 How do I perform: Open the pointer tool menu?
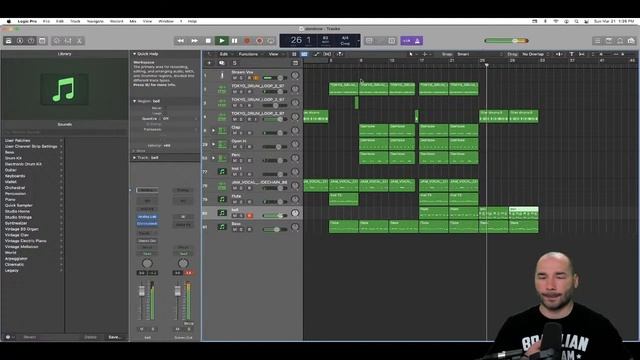412,54
